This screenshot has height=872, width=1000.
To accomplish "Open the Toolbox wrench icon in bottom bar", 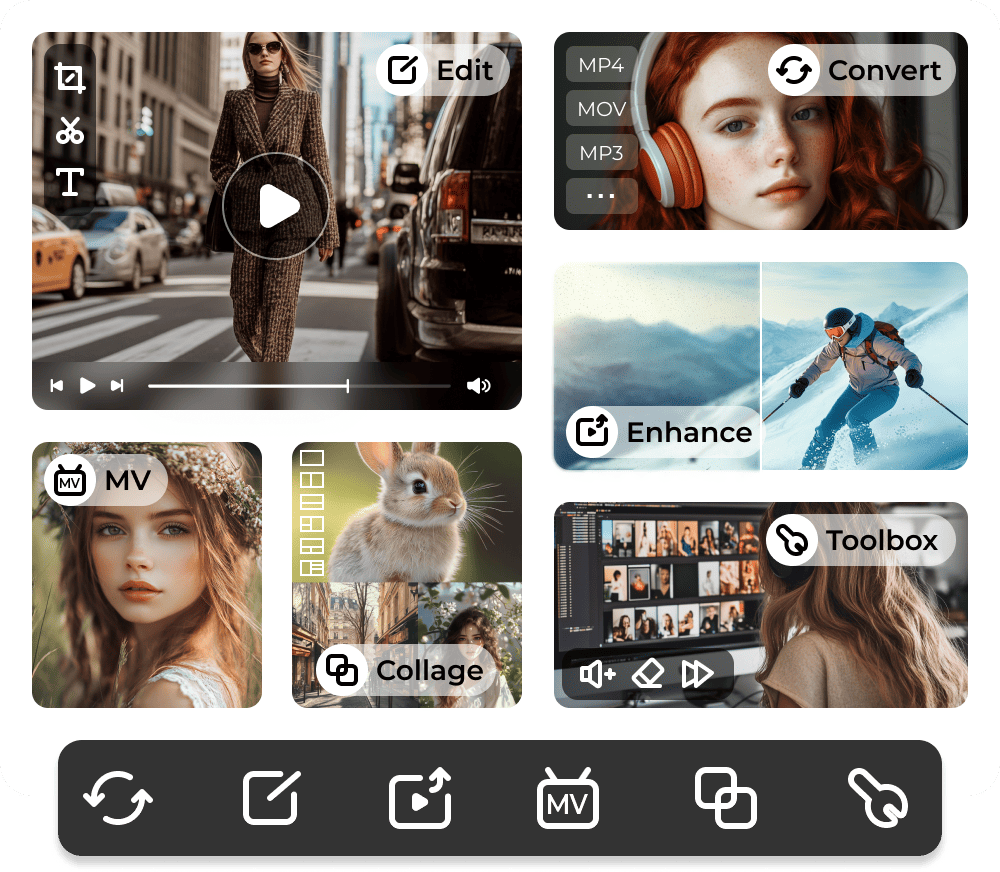I will 878,798.
